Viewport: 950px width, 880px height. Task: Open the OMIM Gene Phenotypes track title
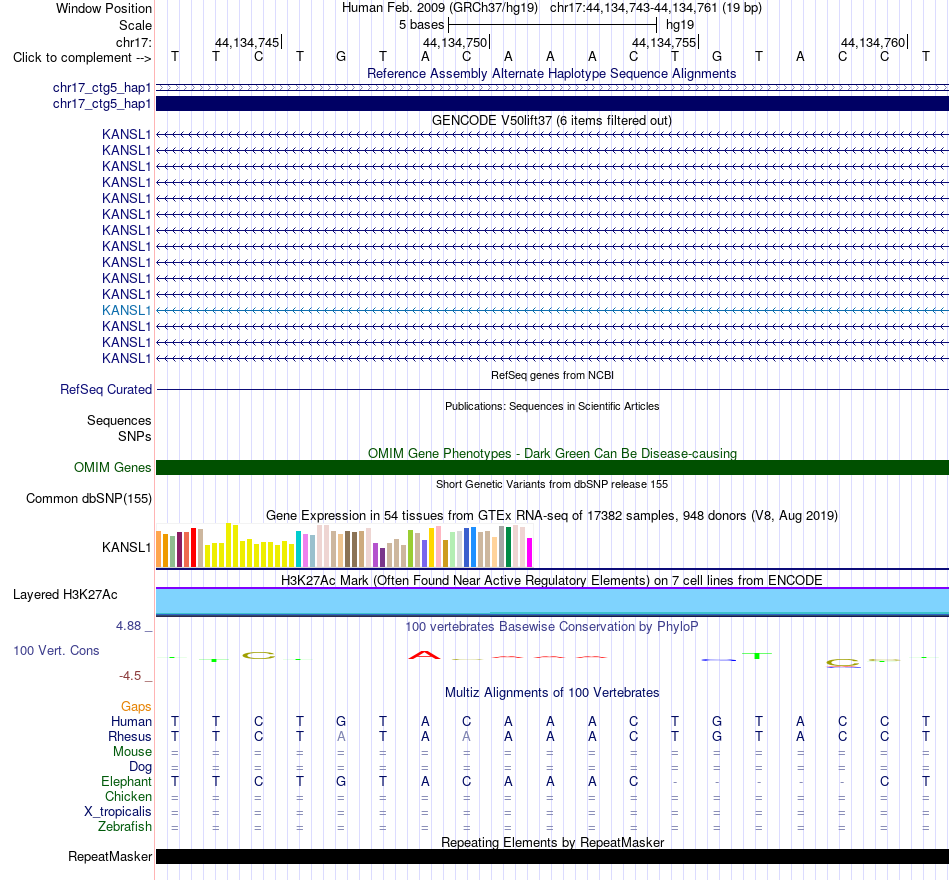click(x=552, y=453)
